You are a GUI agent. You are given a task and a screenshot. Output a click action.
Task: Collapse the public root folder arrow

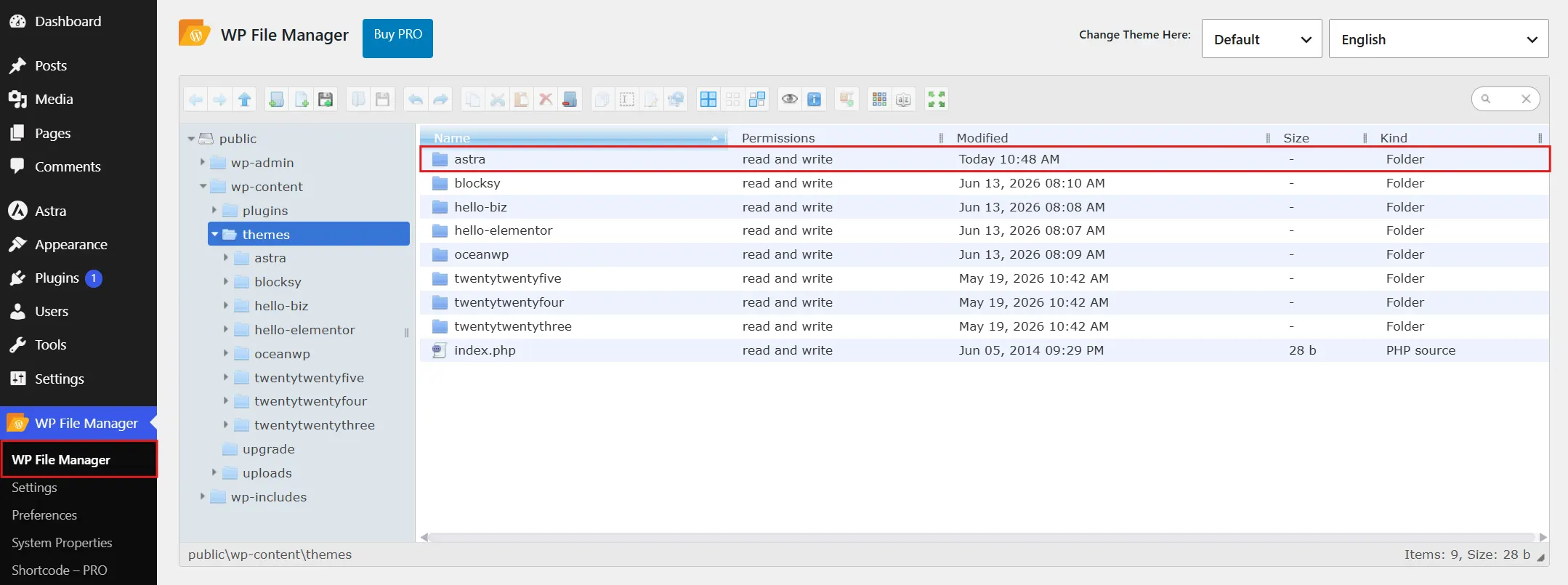(191, 139)
